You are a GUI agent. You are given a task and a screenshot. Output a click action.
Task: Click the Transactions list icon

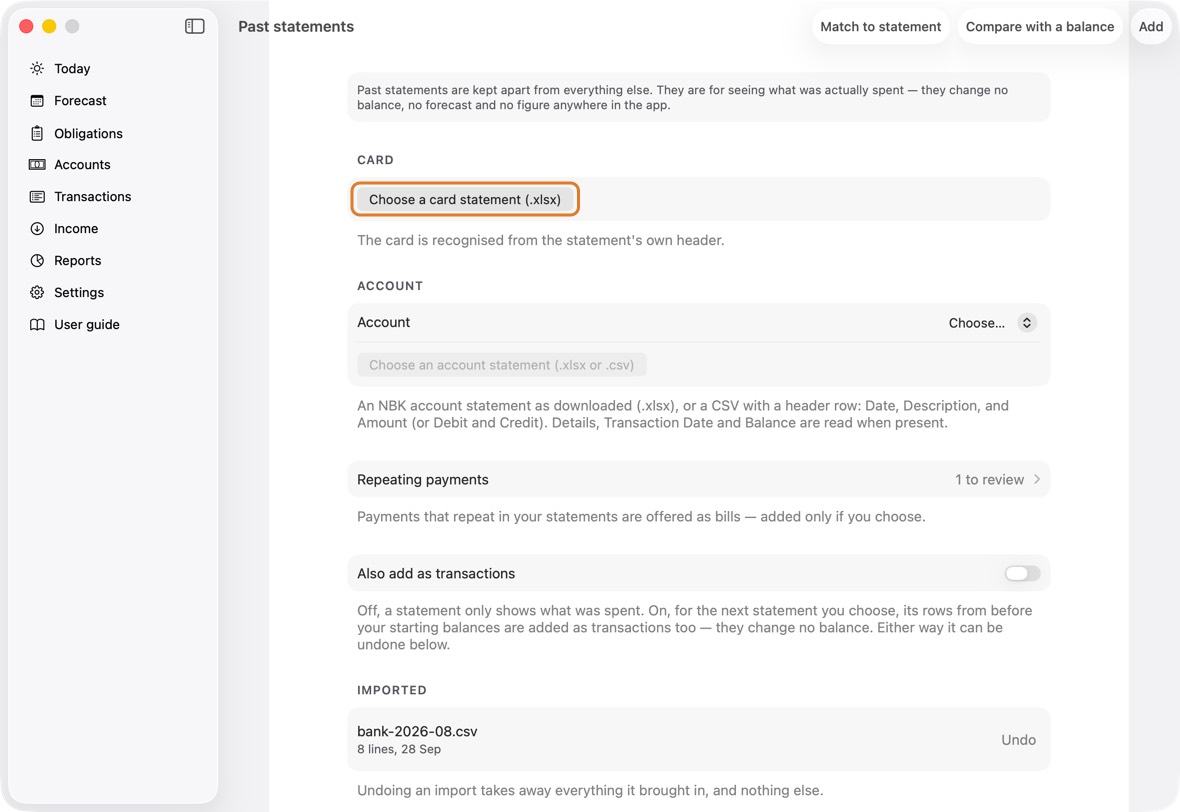point(37,196)
